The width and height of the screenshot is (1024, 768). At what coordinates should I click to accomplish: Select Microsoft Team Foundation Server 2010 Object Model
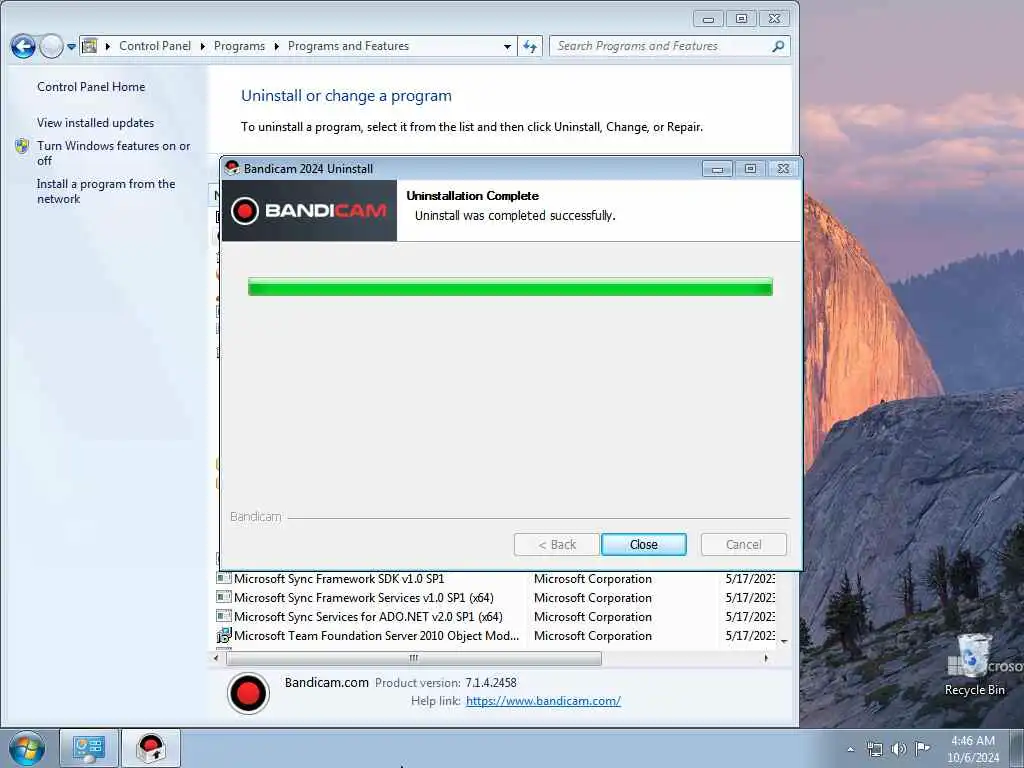376,635
